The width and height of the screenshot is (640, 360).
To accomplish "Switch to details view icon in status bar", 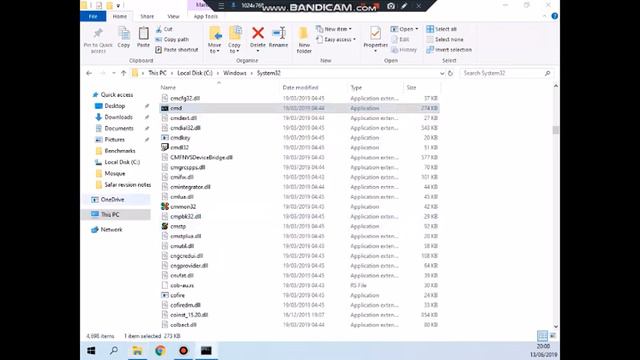I will pos(542,336).
